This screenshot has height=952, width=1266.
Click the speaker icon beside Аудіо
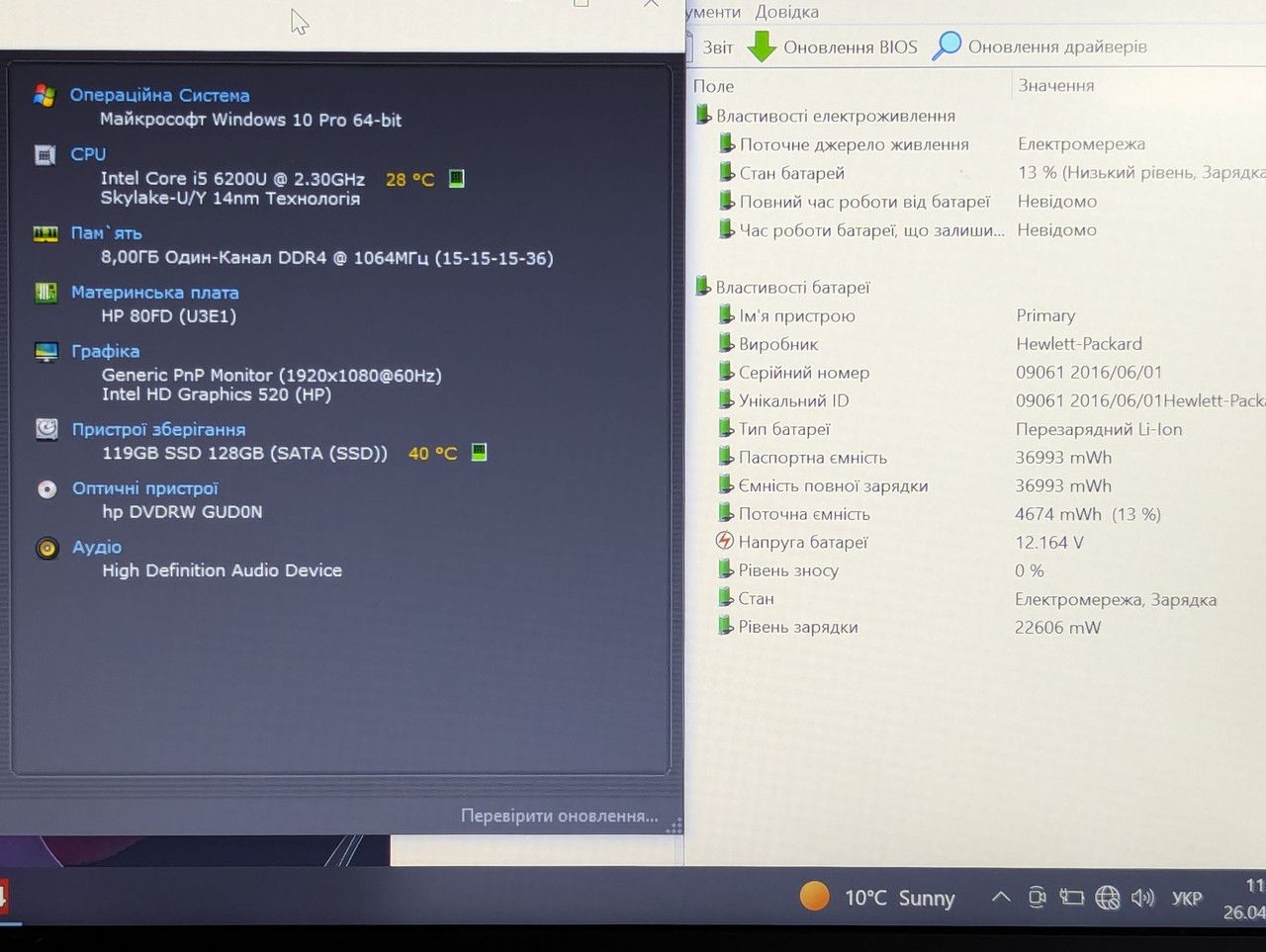[x=47, y=548]
